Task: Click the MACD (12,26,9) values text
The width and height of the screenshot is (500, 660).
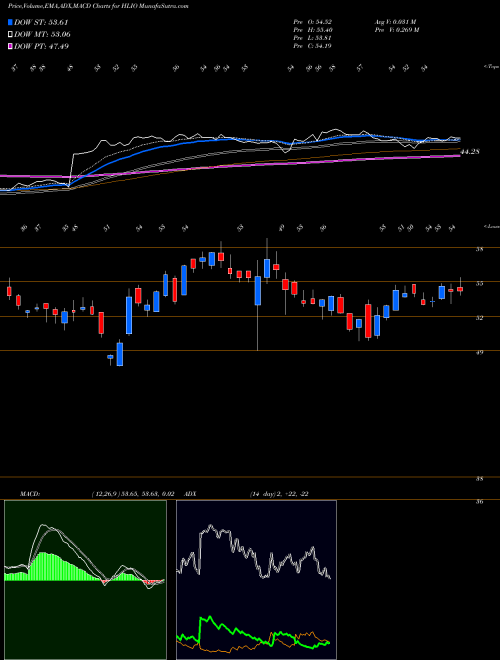Action: click(x=133, y=494)
